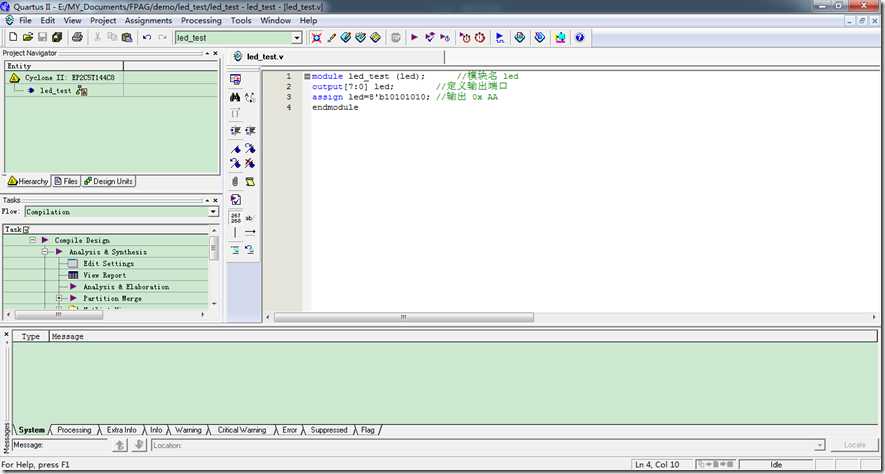Switch to the Files tab
This screenshot has height=474, width=885.
coord(66,181)
